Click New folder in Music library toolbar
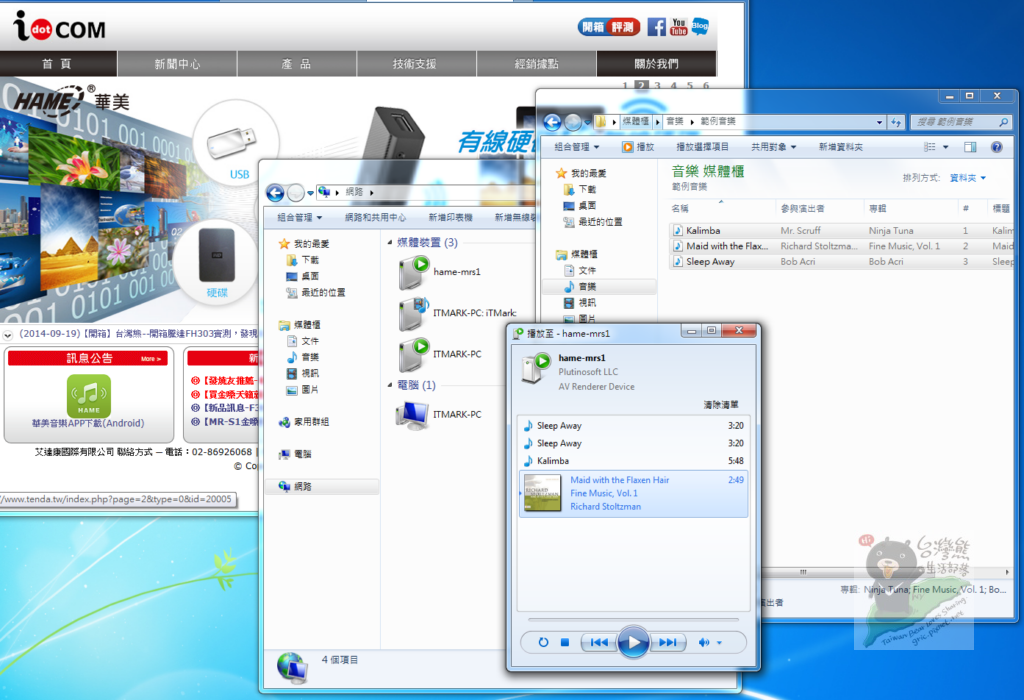The width and height of the screenshot is (1024, 700). point(841,147)
